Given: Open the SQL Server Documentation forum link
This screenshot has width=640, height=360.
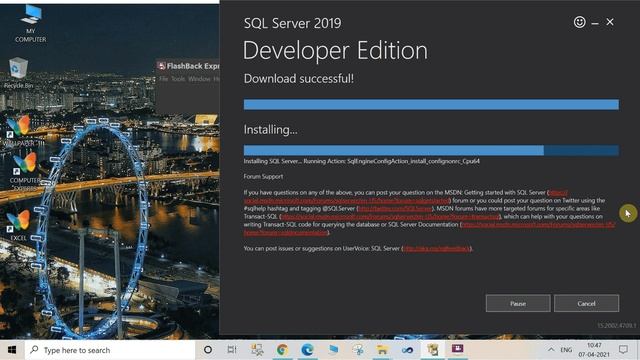Looking at the screenshot, I should click(538, 224).
